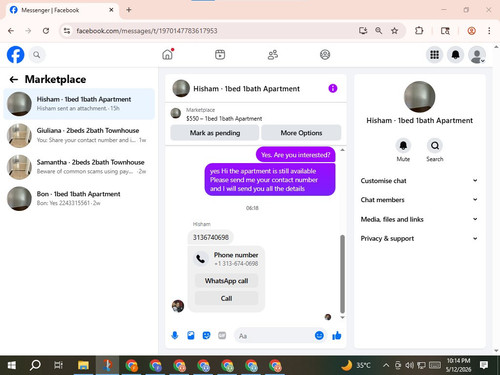500x375 pixels.
Task: Open File Explorer from the taskbar
Action: point(83,365)
